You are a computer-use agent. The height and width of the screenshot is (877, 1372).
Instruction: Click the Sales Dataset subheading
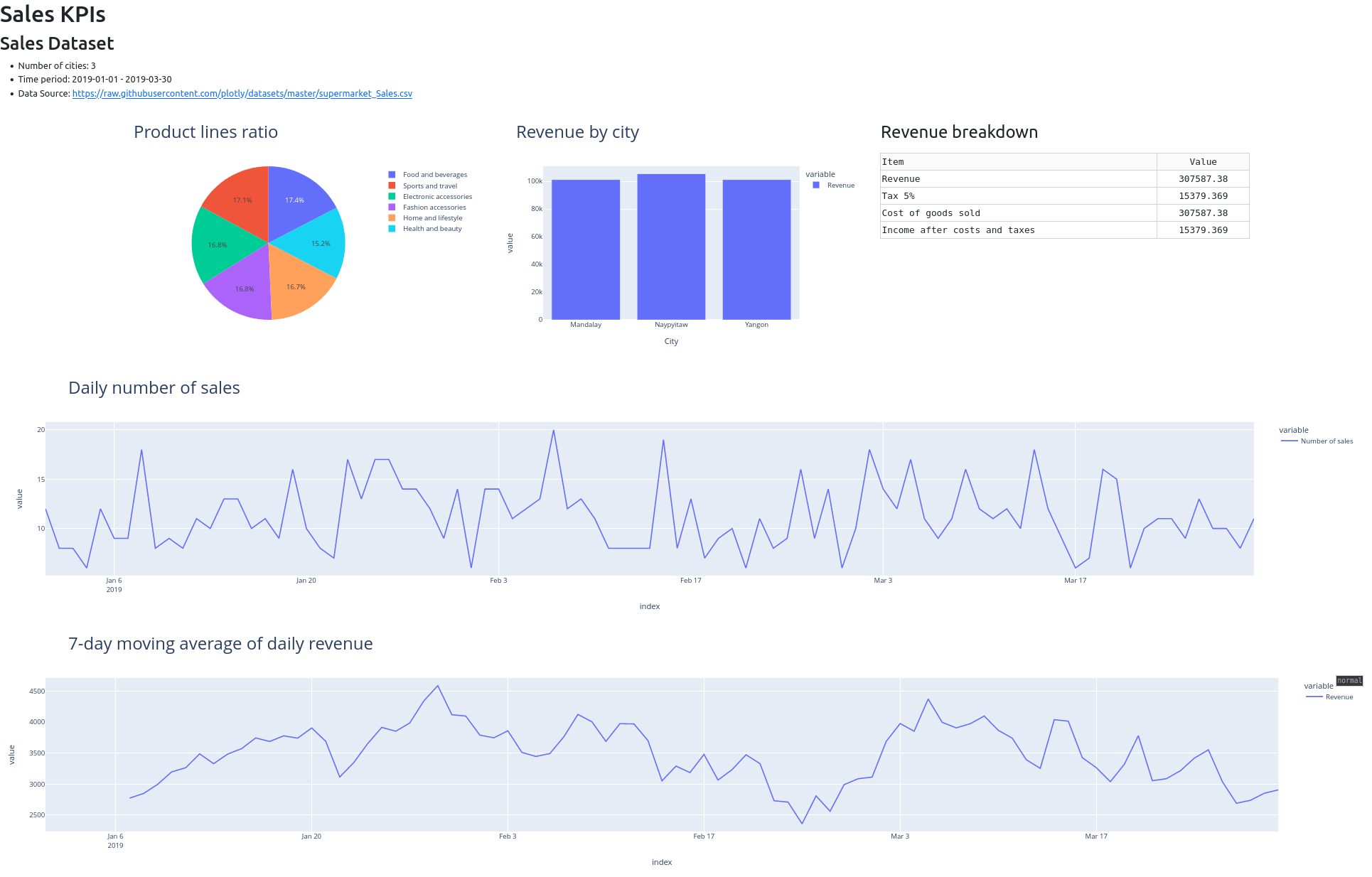point(57,43)
